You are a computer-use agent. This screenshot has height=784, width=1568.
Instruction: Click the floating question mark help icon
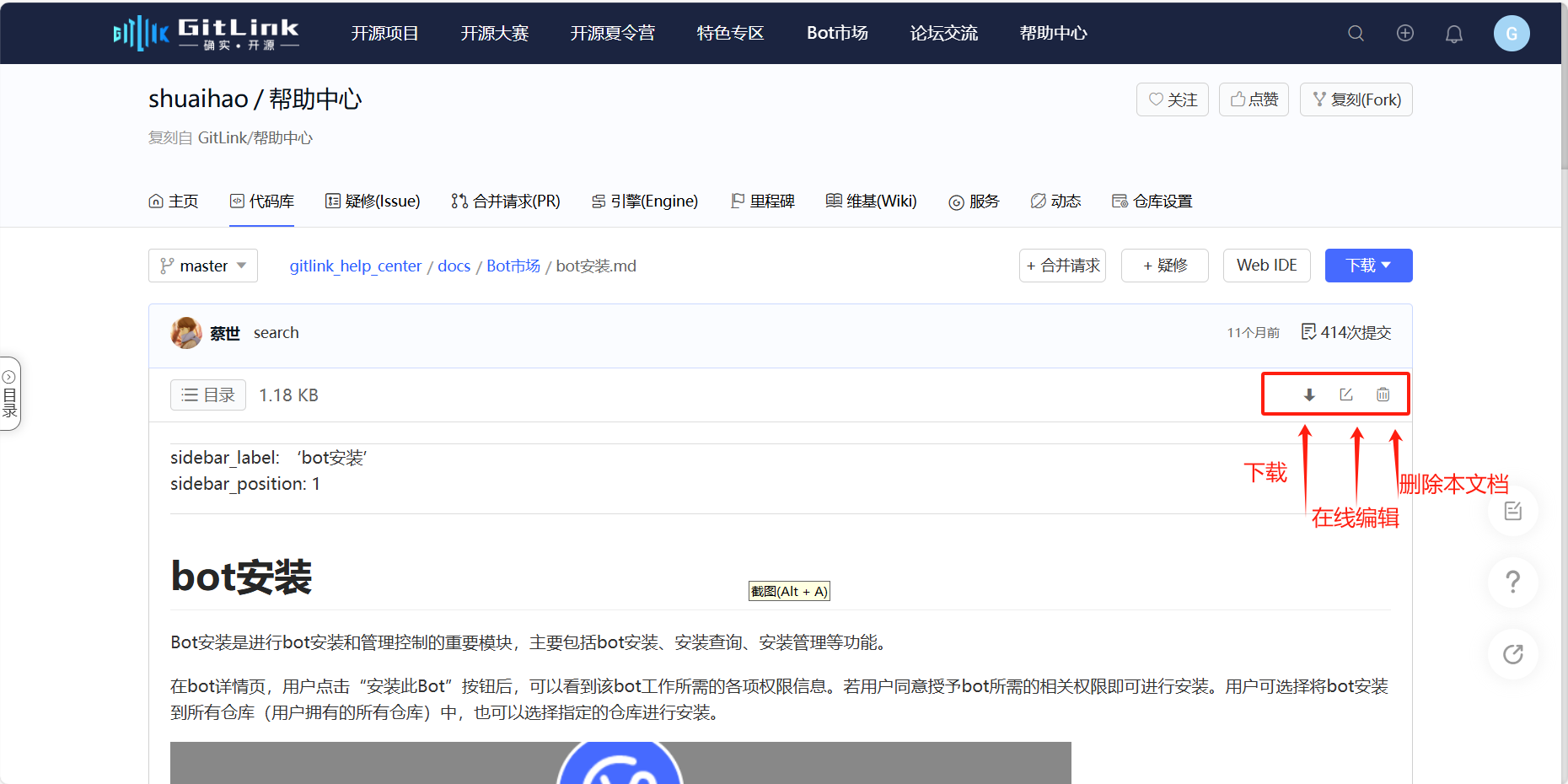[x=1513, y=582]
